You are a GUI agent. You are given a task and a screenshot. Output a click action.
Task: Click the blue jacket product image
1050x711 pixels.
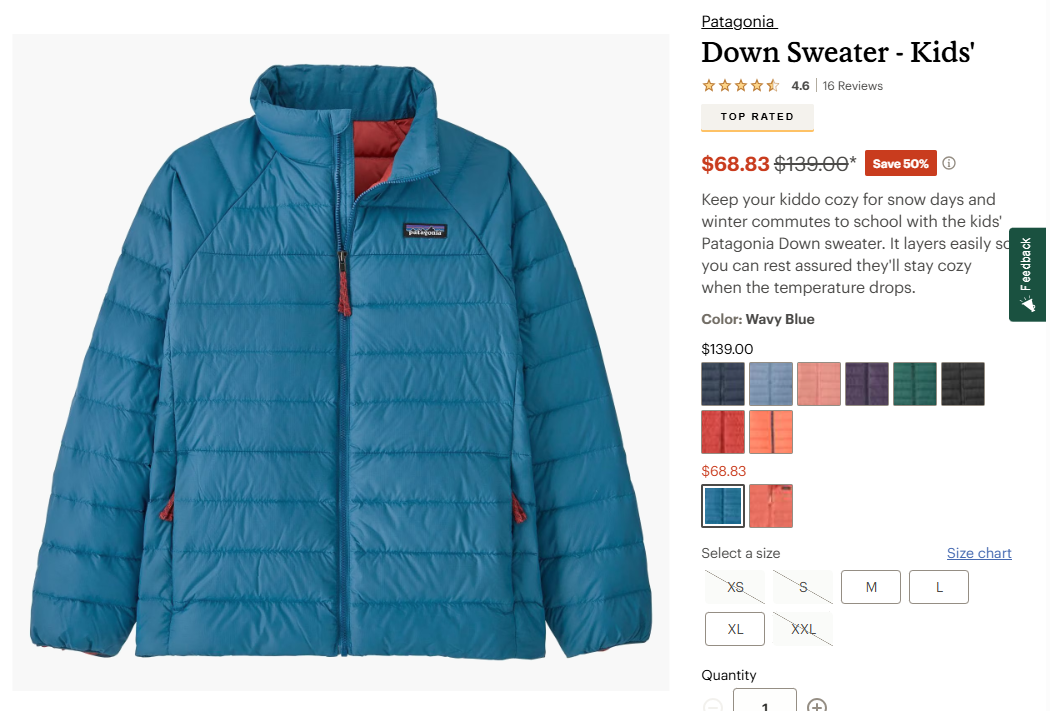click(x=341, y=362)
